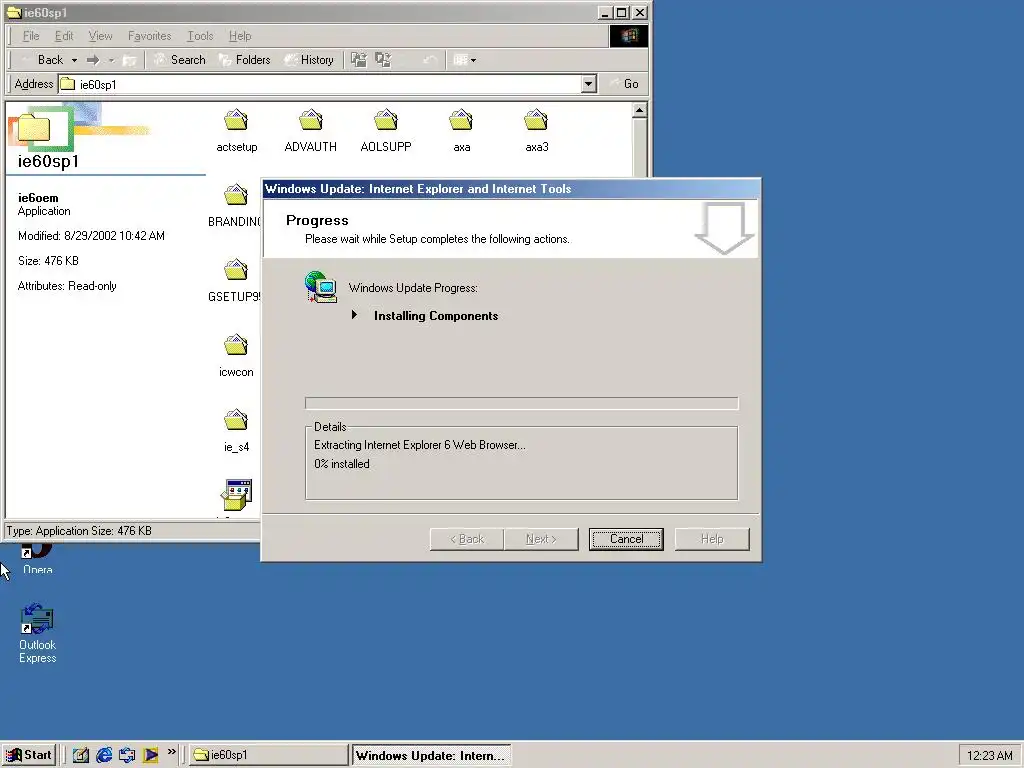Image resolution: width=1024 pixels, height=768 pixels.
Task: Click the Forward arrow toolbar button
Action: [x=93, y=60]
